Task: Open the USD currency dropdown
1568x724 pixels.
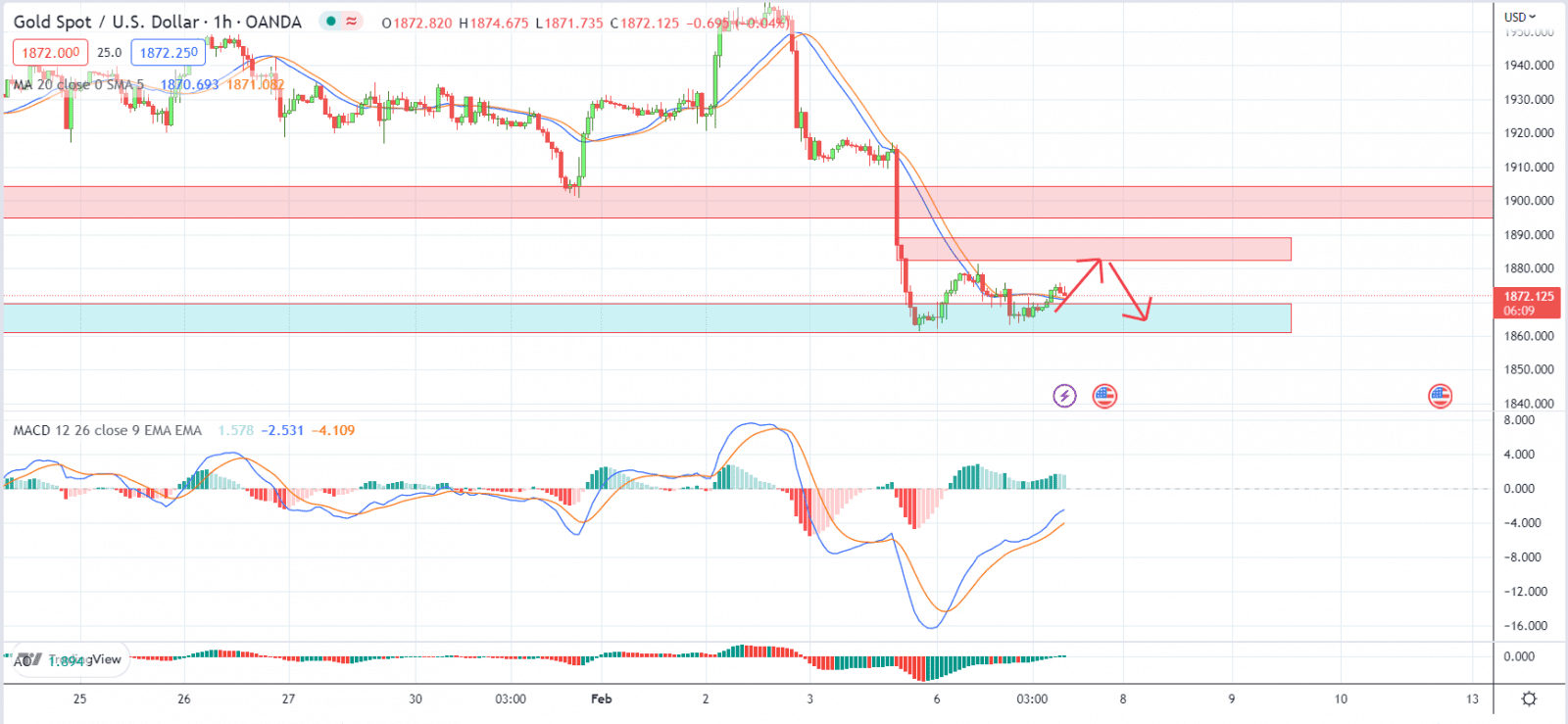Action: coord(1520,17)
